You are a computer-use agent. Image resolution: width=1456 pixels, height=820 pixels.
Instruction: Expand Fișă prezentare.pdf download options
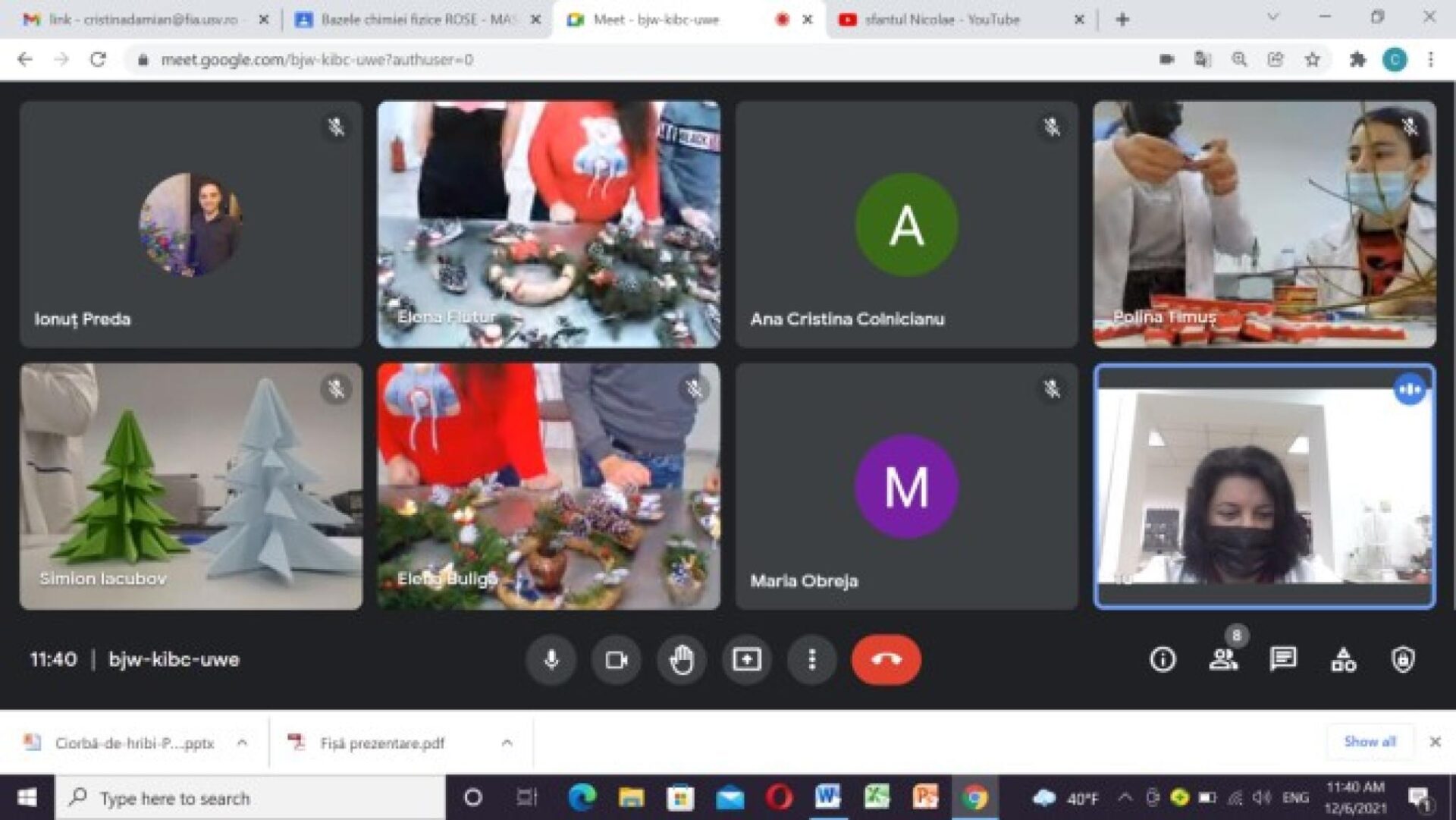click(507, 743)
